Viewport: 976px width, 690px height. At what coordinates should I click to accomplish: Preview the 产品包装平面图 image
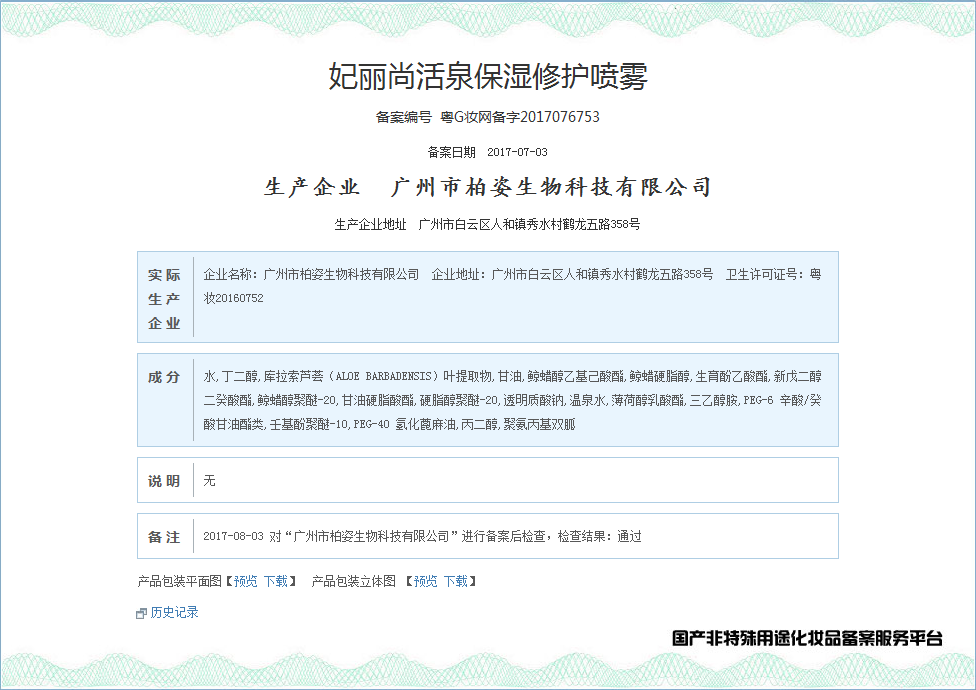coord(245,581)
